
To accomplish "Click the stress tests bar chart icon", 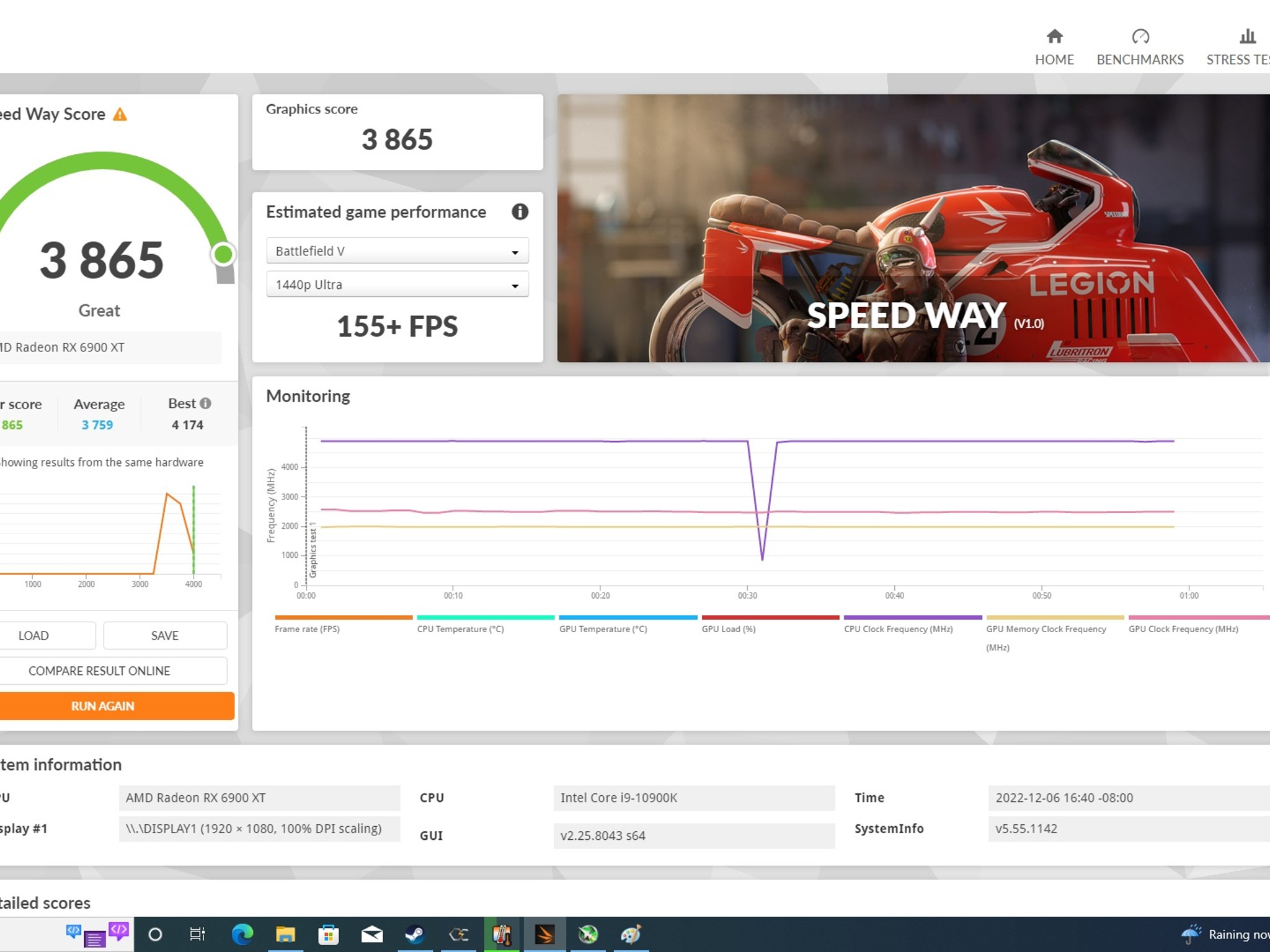I will coord(1248,37).
